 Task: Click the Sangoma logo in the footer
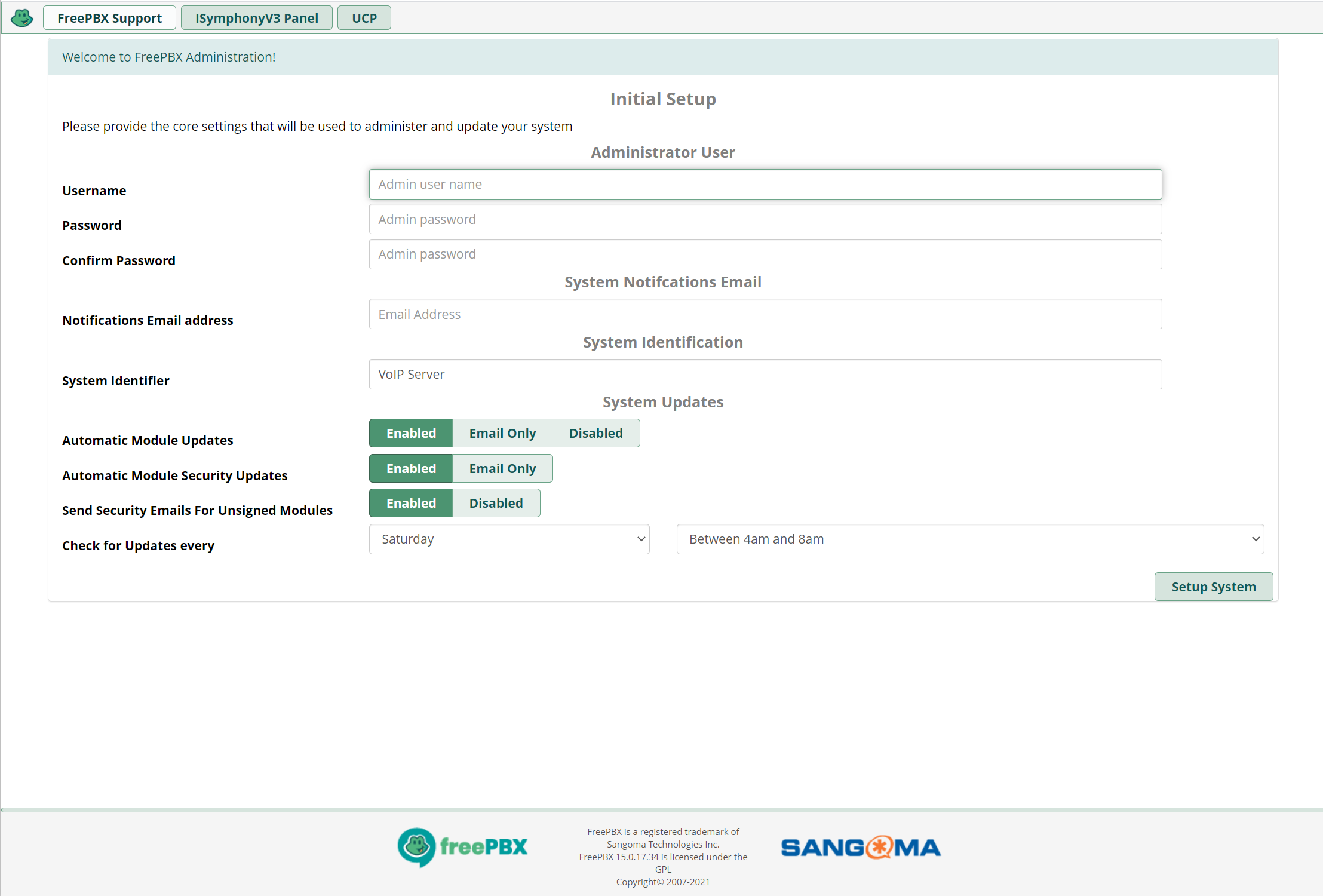coord(861,847)
